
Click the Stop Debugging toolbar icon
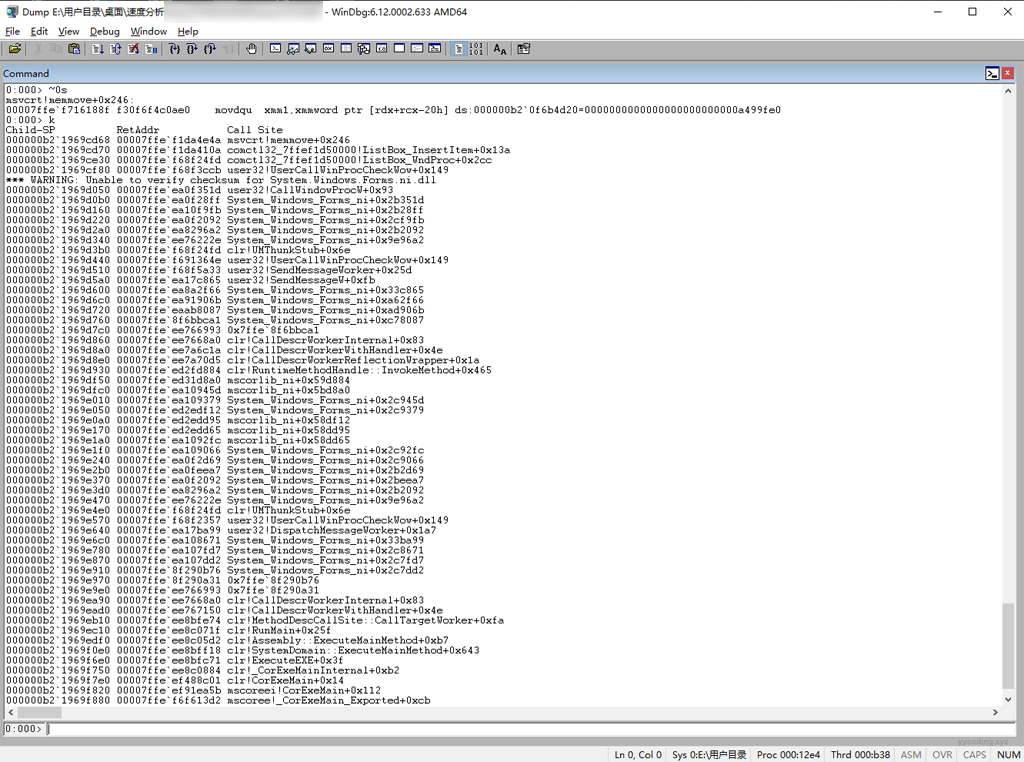[x=133, y=49]
